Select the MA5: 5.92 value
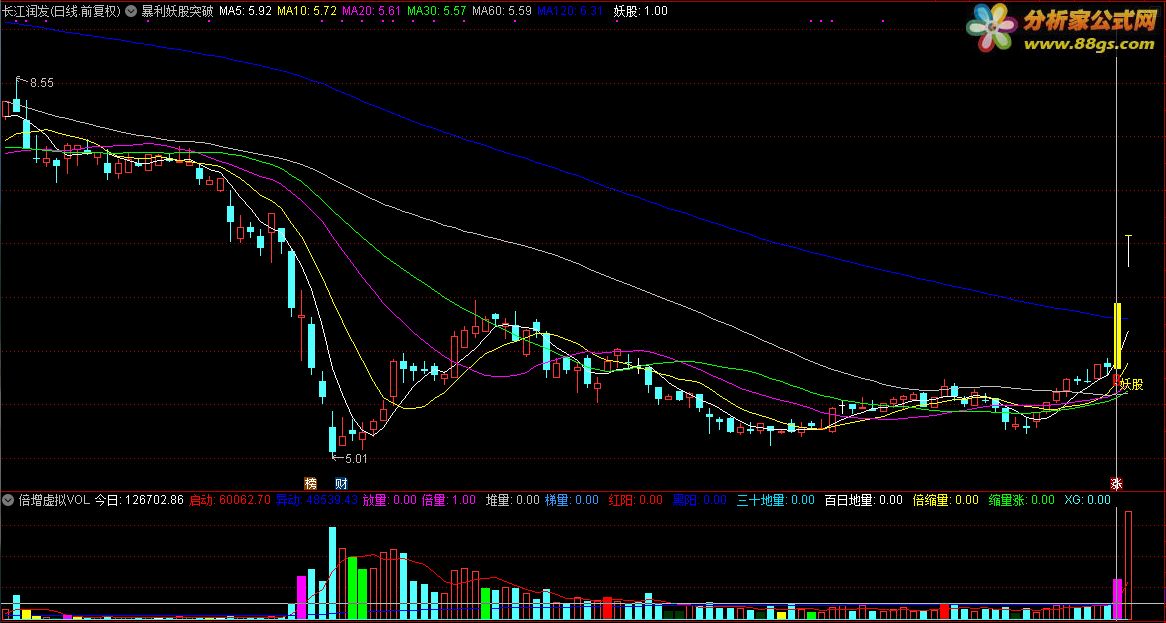Image resolution: width=1166 pixels, height=623 pixels. click(x=245, y=11)
